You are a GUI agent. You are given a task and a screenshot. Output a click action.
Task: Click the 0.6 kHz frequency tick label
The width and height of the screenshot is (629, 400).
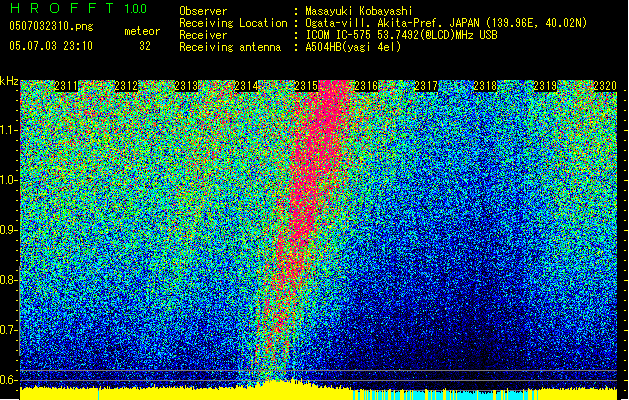point(7,380)
